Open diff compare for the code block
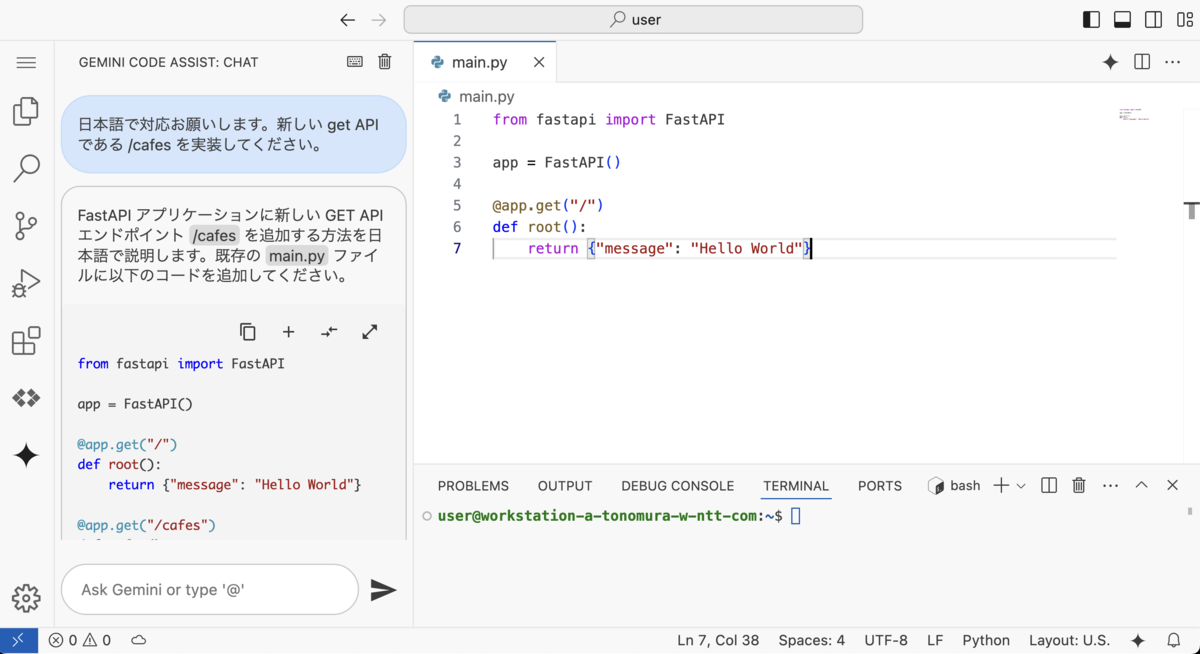 329,332
